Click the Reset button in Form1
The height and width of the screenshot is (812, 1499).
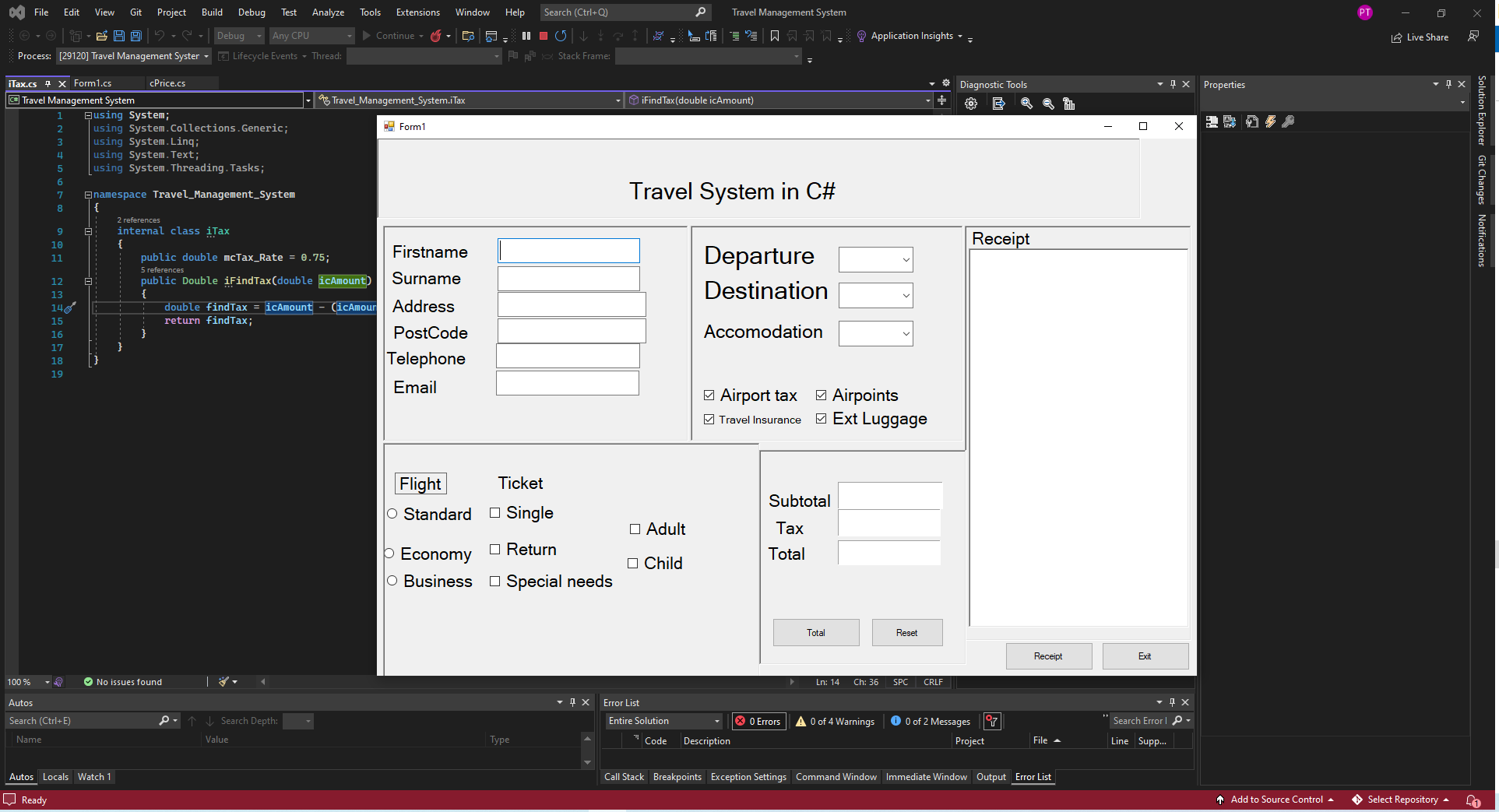pos(907,633)
